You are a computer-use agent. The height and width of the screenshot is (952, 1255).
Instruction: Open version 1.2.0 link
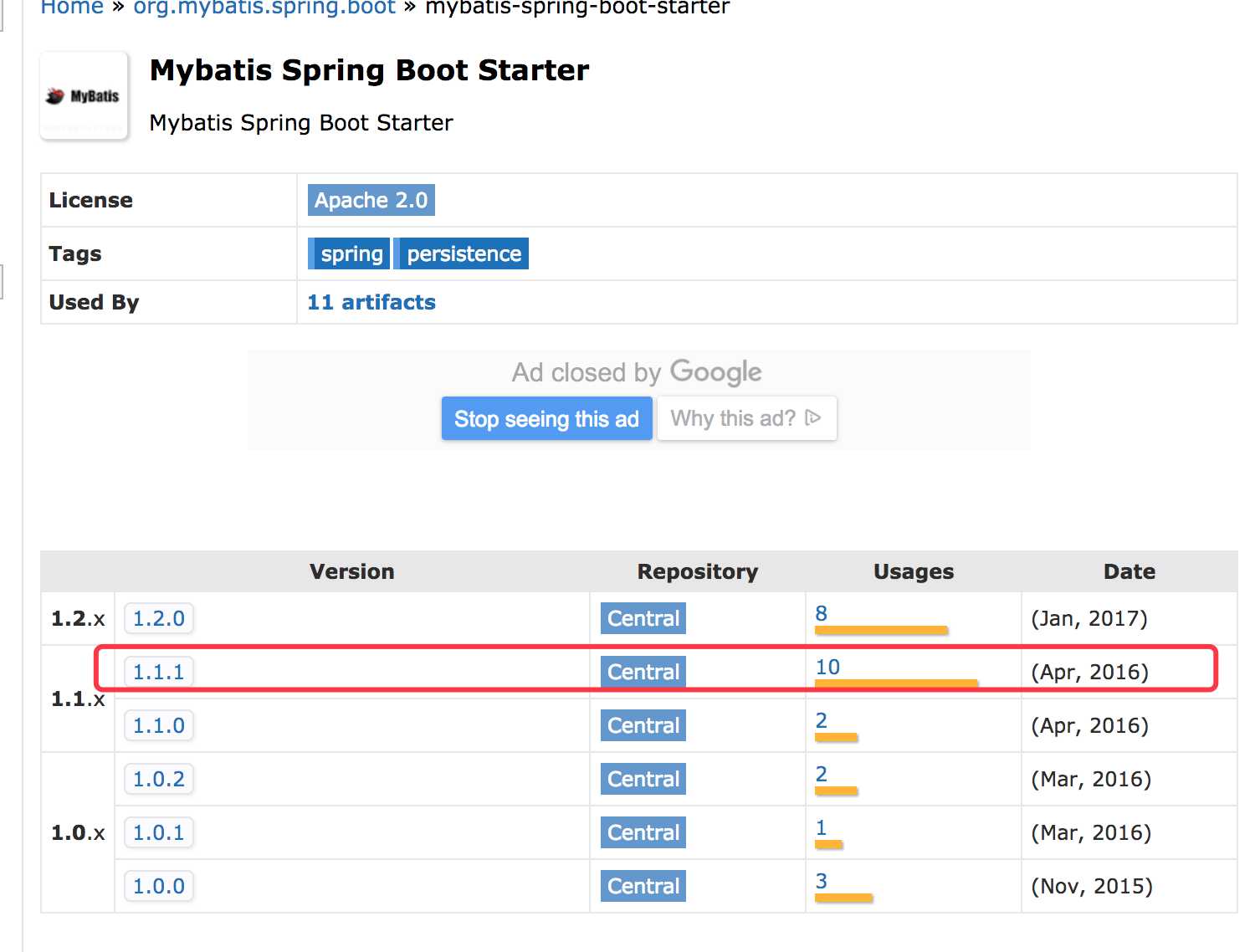[159, 618]
